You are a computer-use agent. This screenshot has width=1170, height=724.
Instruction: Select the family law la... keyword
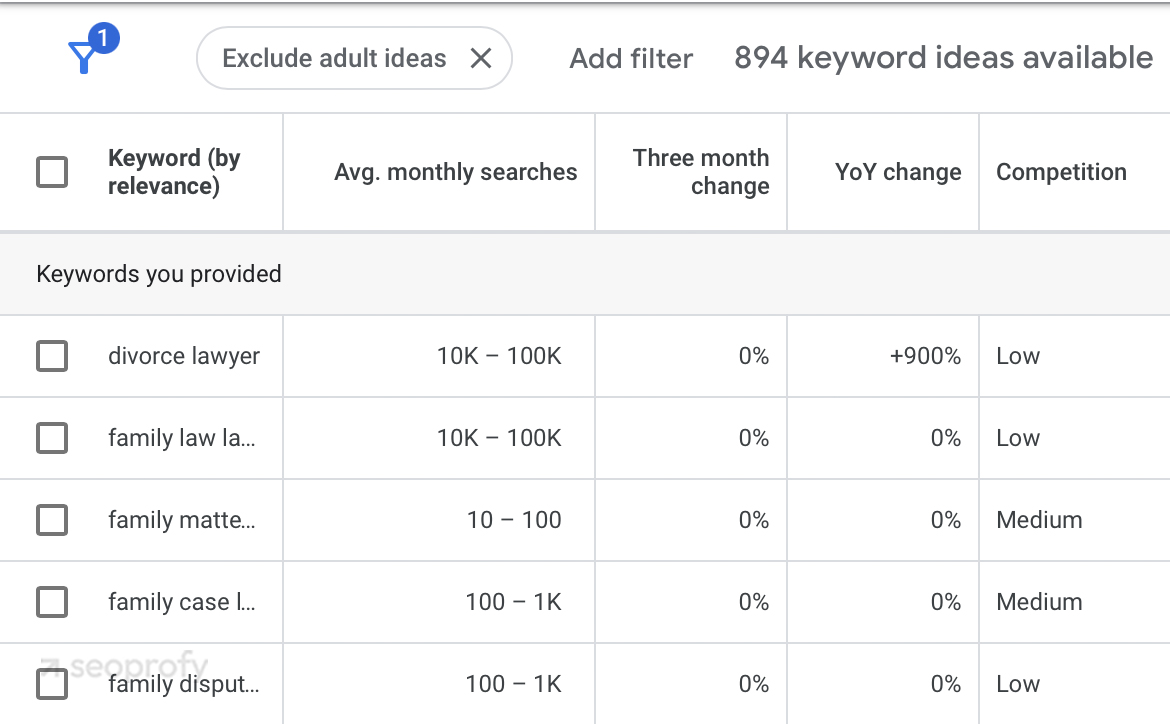coord(181,438)
